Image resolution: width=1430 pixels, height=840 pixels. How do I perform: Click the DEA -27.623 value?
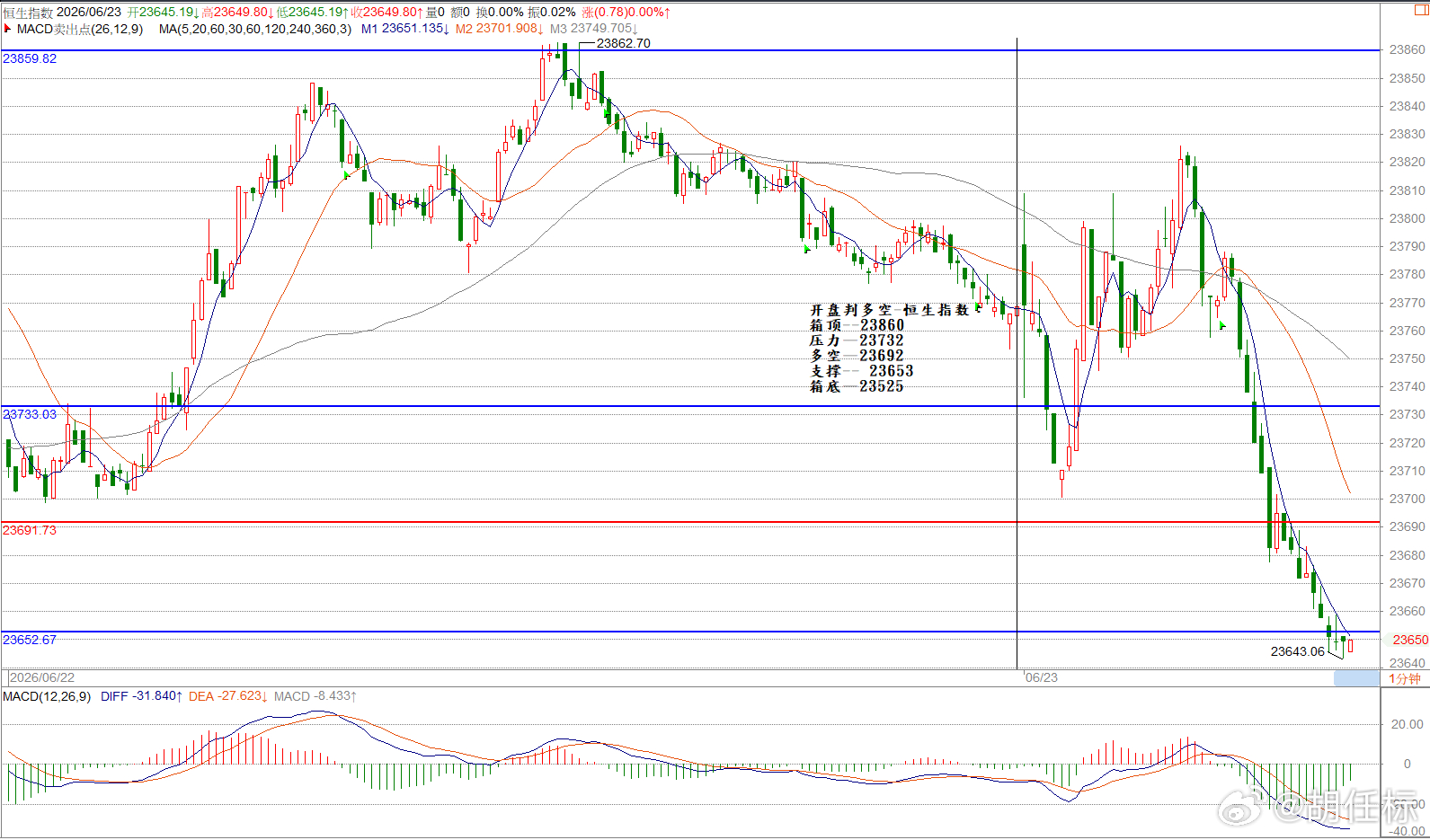click(x=229, y=696)
